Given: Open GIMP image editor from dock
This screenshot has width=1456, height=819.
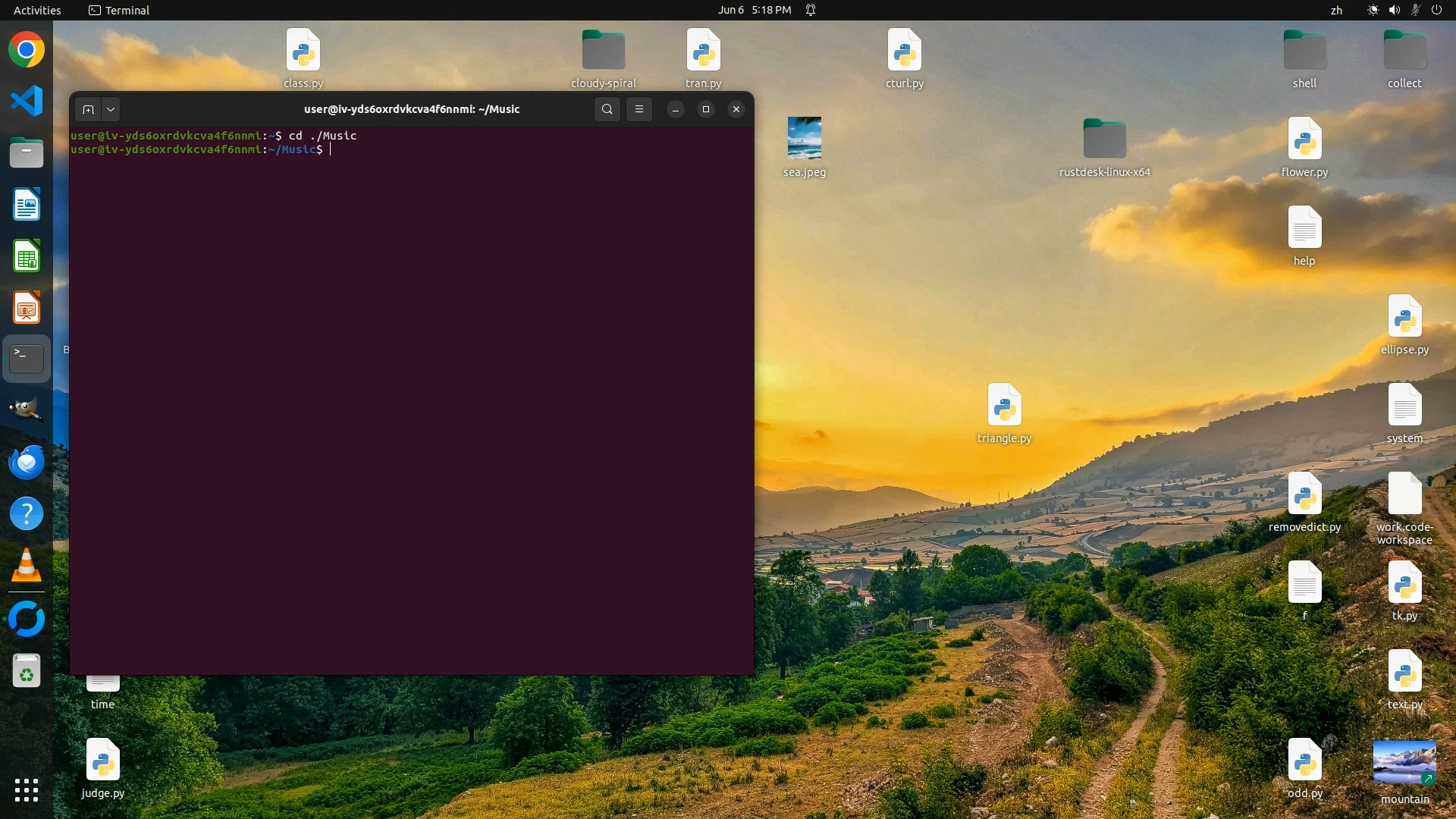Looking at the screenshot, I should coord(27,410).
